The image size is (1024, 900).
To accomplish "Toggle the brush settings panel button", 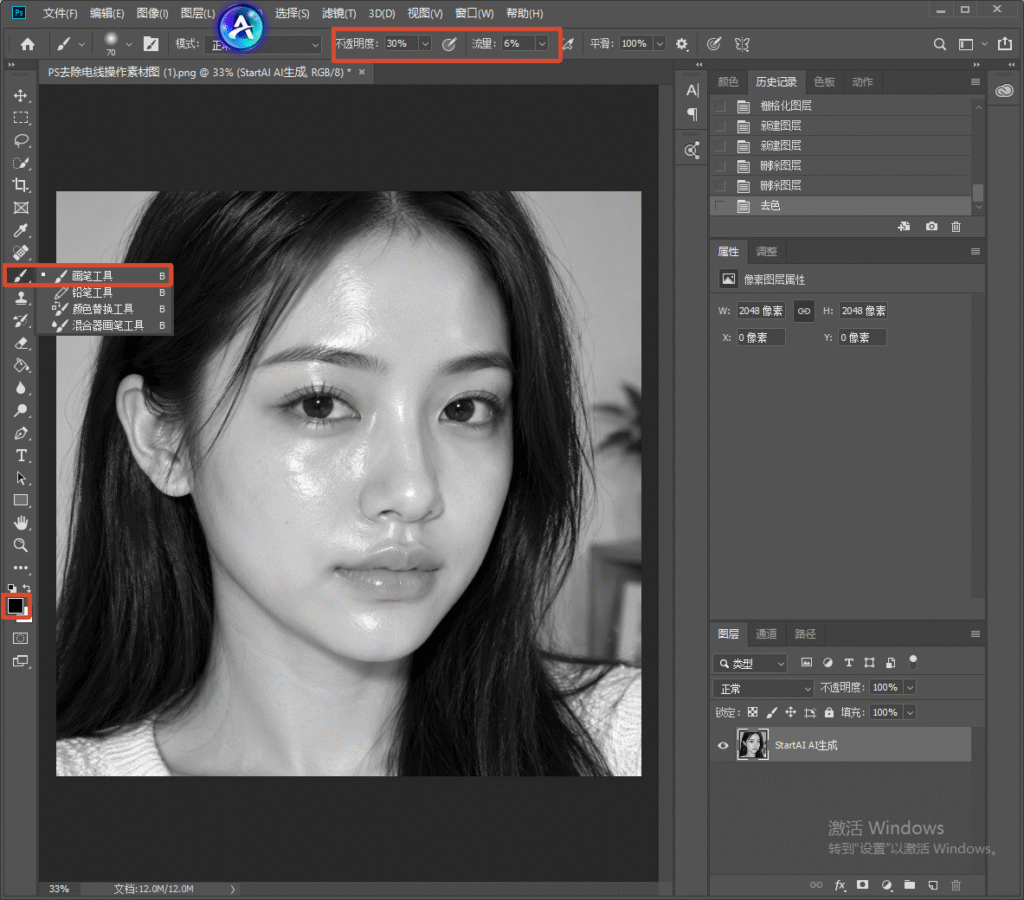I will (151, 44).
